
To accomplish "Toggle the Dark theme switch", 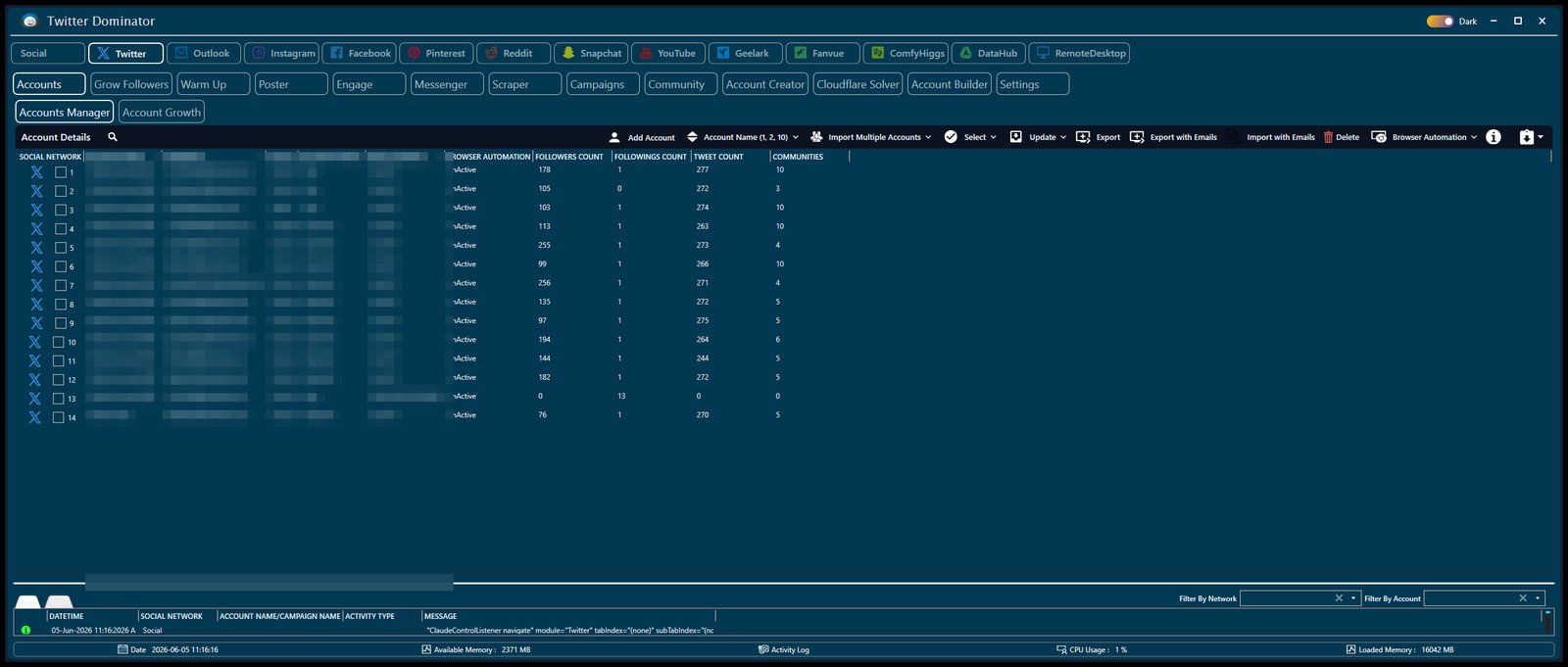I will 1440,21.
